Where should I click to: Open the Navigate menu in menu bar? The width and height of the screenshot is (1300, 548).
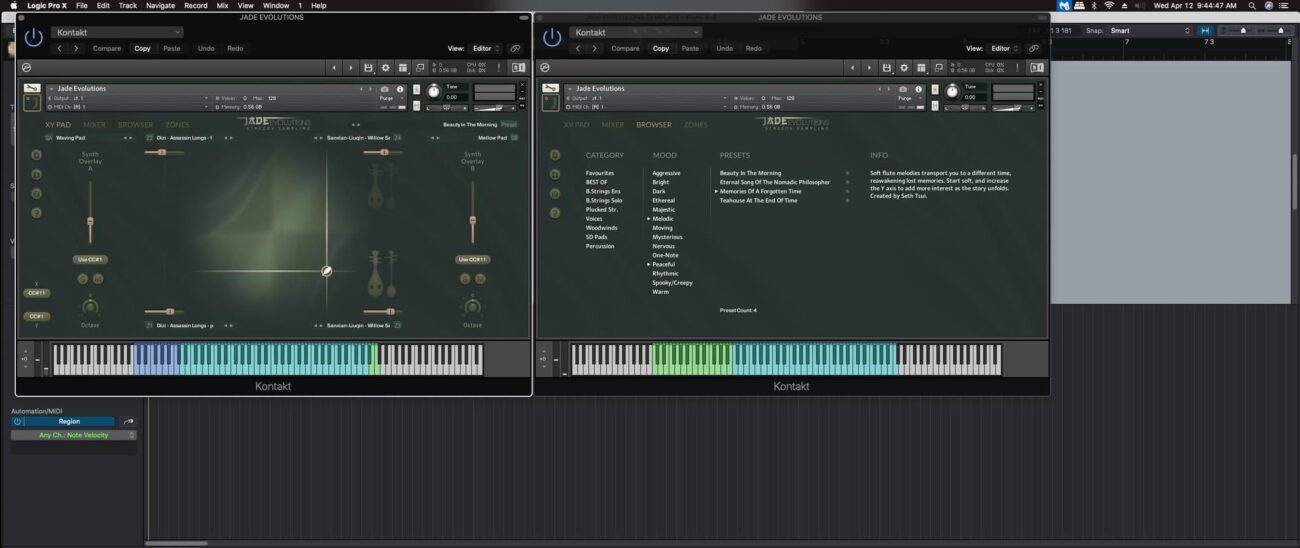pos(160,5)
